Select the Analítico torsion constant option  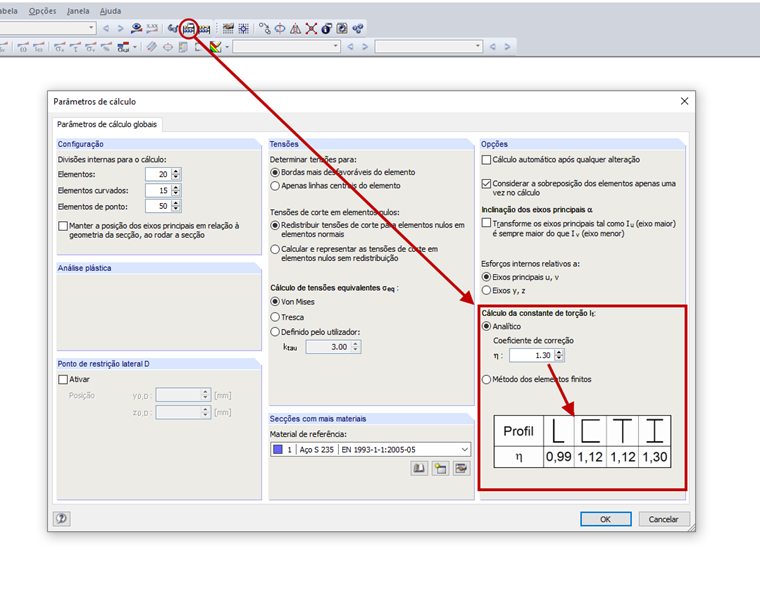486,326
